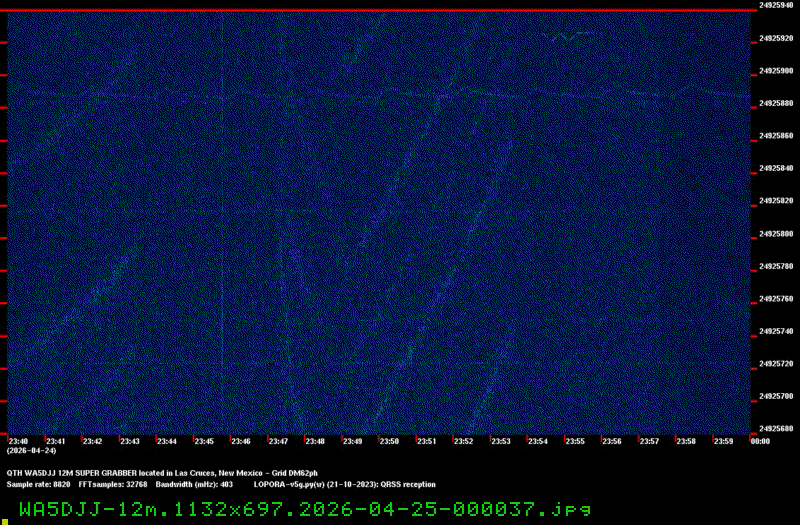Click frequency scale value 24925900
Viewport: 800px width, 525px height.
point(776,71)
